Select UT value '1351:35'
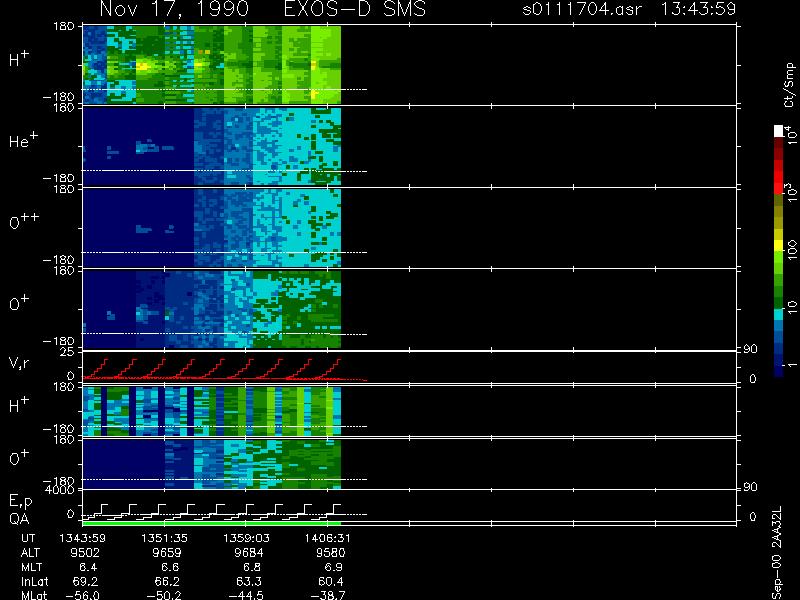The height and width of the screenshot is (600, 800). pyautogui.click(x=164, y=538)
